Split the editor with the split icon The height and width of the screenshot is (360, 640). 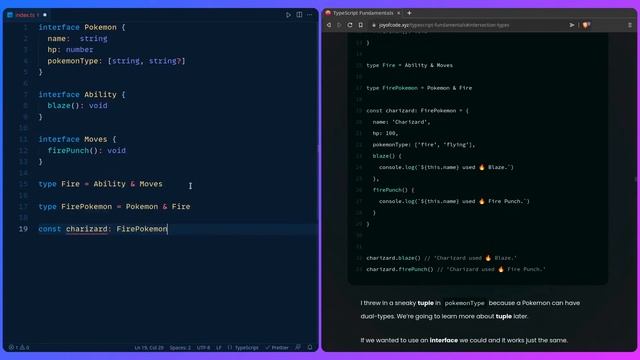(299, 15)
